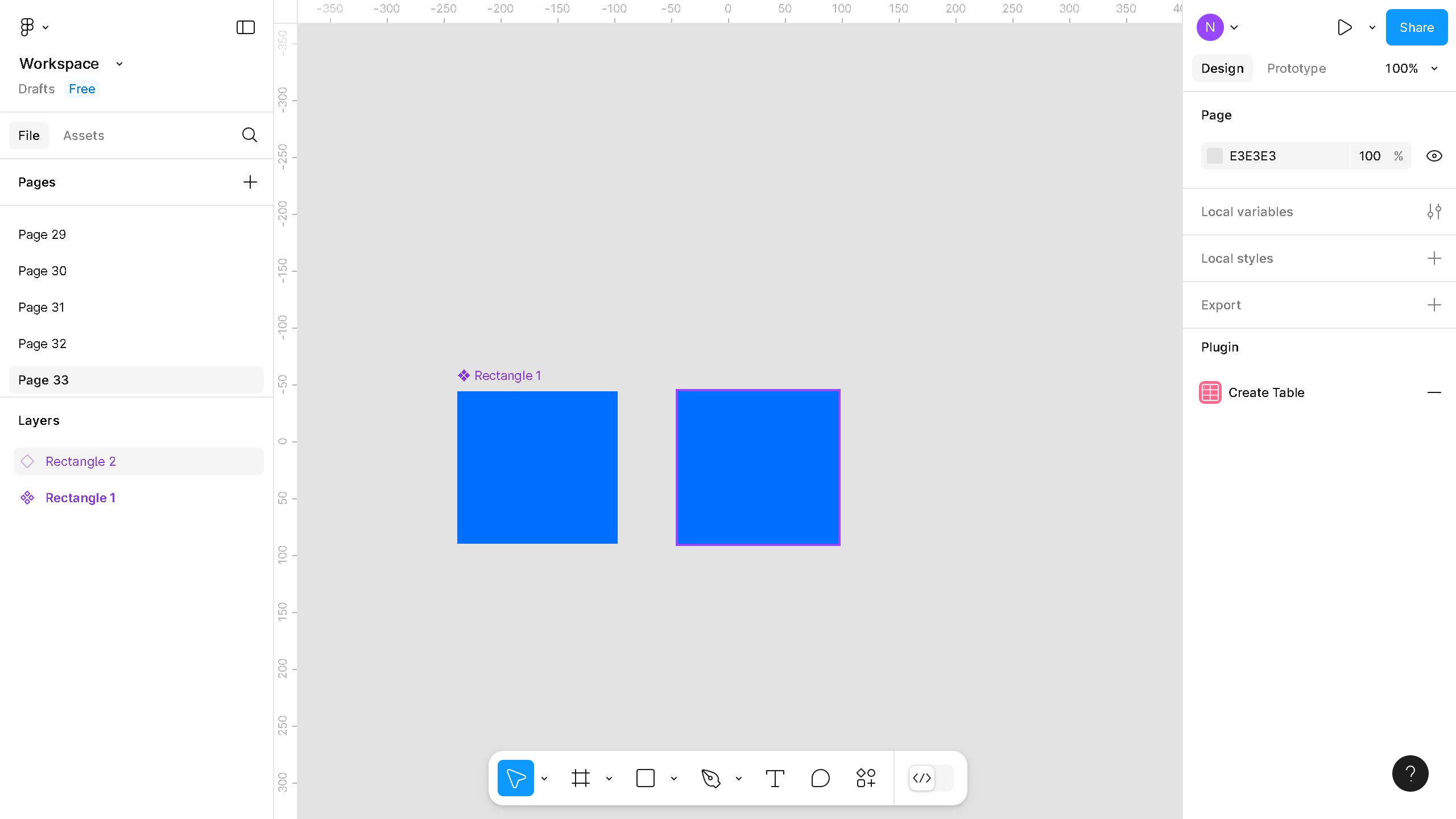Select the Text tool

775,777
